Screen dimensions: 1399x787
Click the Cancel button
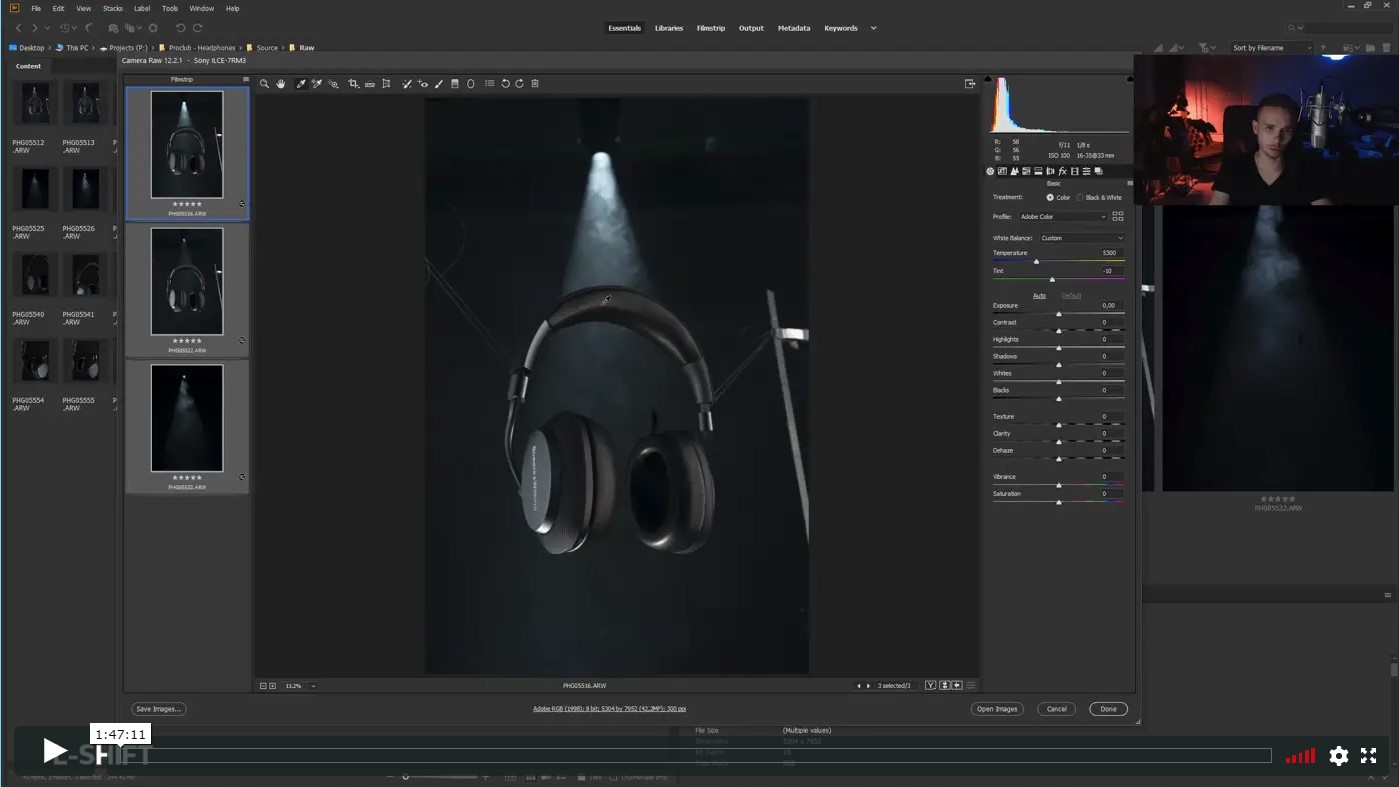(1057, 709)
